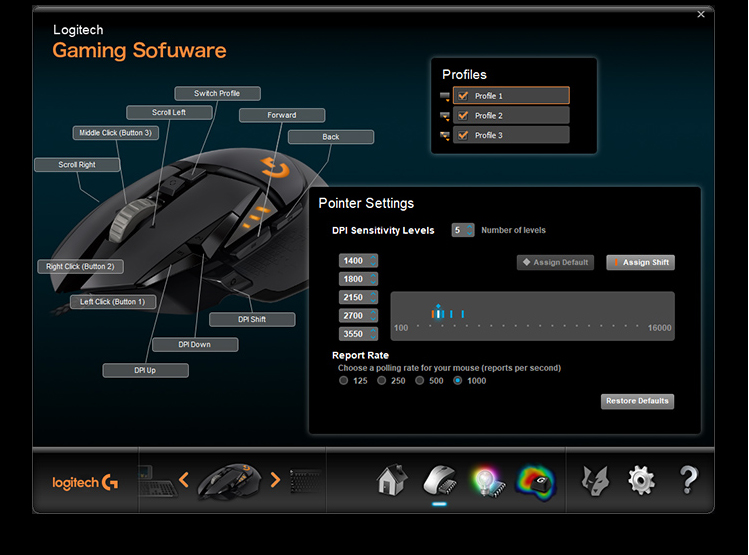This screenshot has height=555, width=749.
Task: Click the Scroll Left button label
Action: click(x=169, y=113)
